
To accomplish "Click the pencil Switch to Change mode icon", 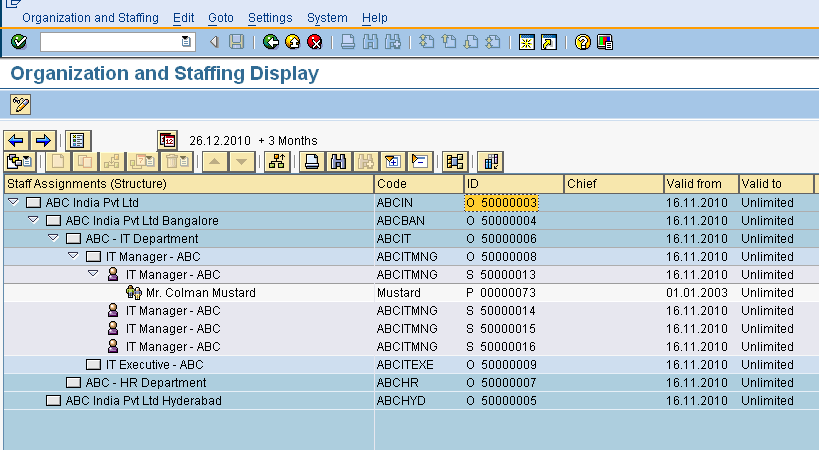I will click(21, 104).
